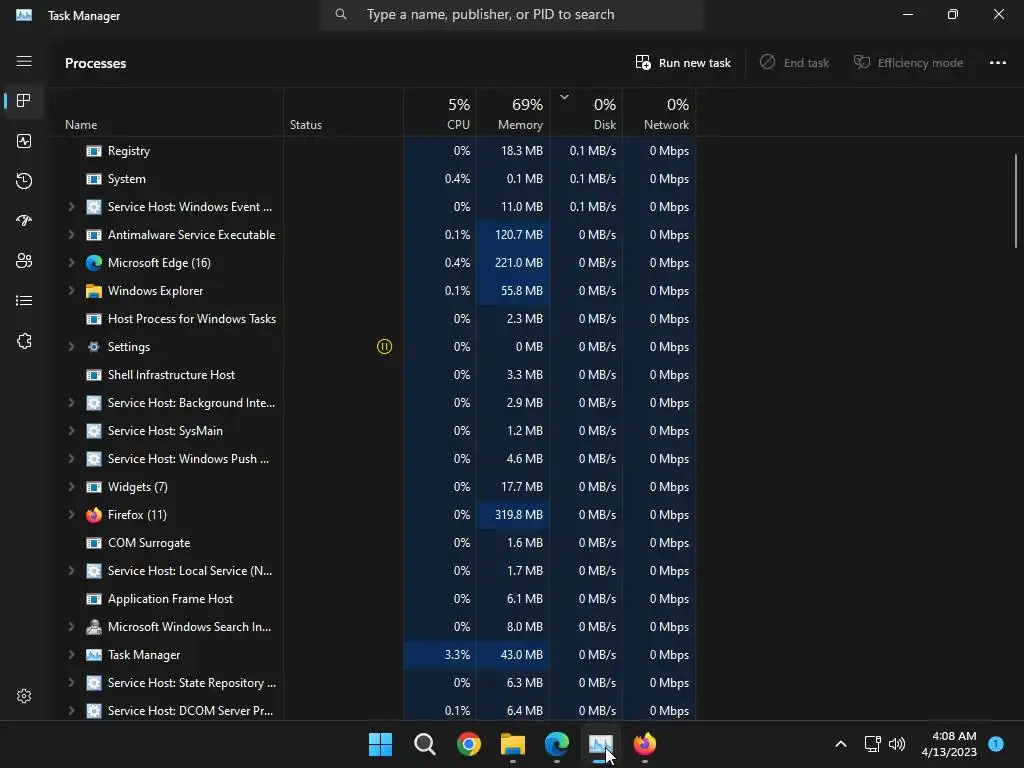Expand Firefox (11) process group
Image resolution: width=1024 pixels, height=768 pixels.
[x=71, y=515]
